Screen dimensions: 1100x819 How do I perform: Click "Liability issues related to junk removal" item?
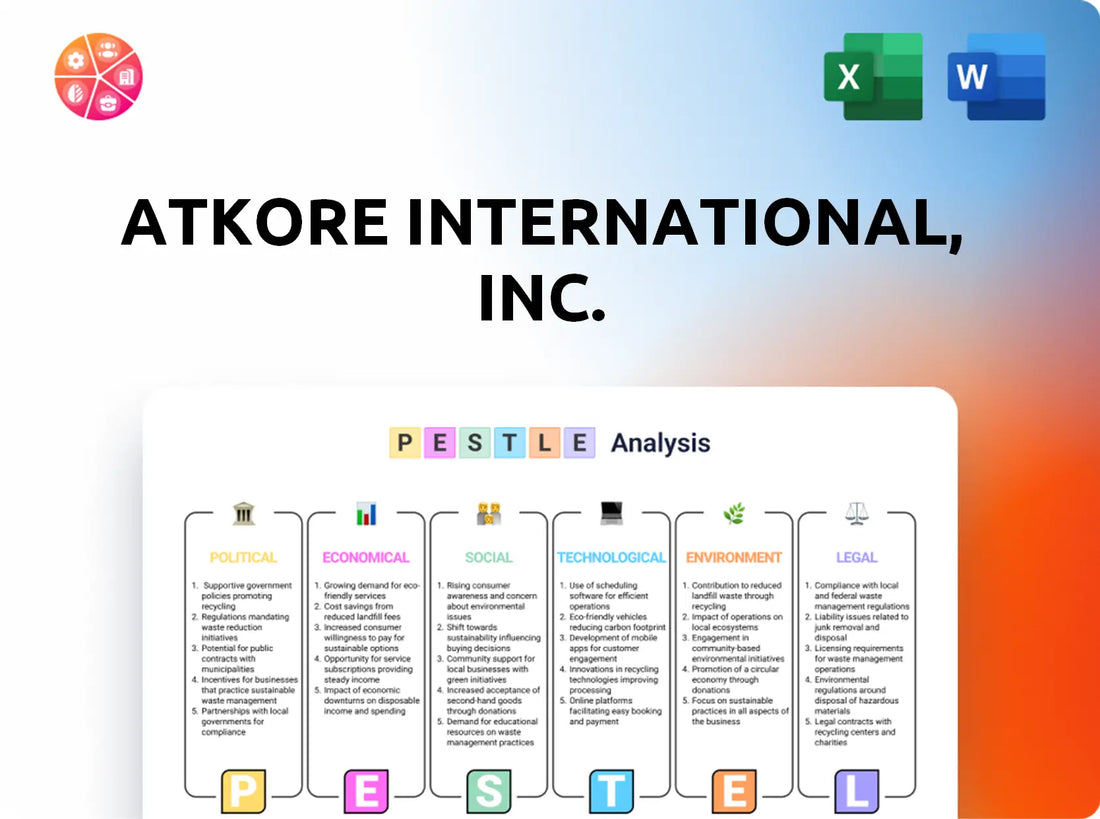coord(857,627)
